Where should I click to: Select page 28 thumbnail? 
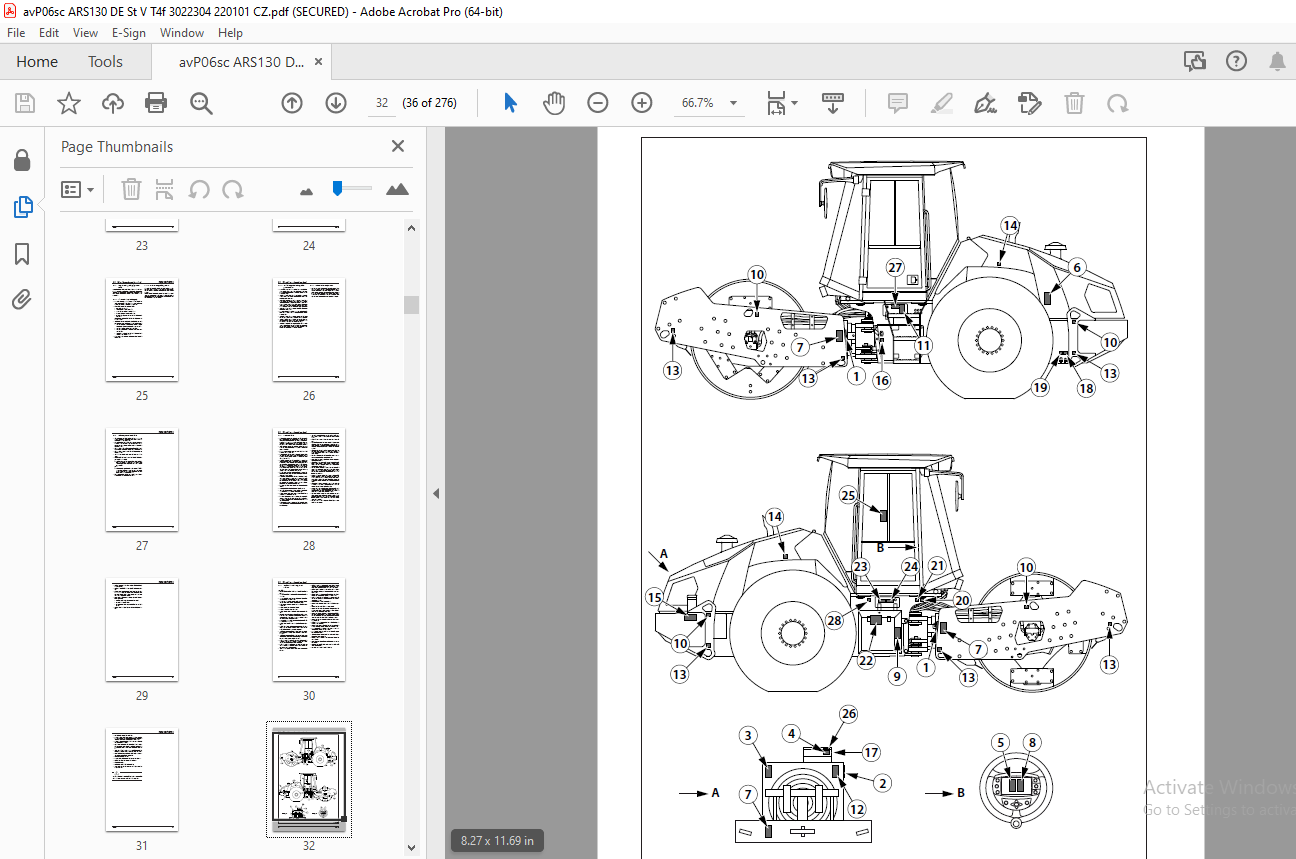tap(309, 480)
